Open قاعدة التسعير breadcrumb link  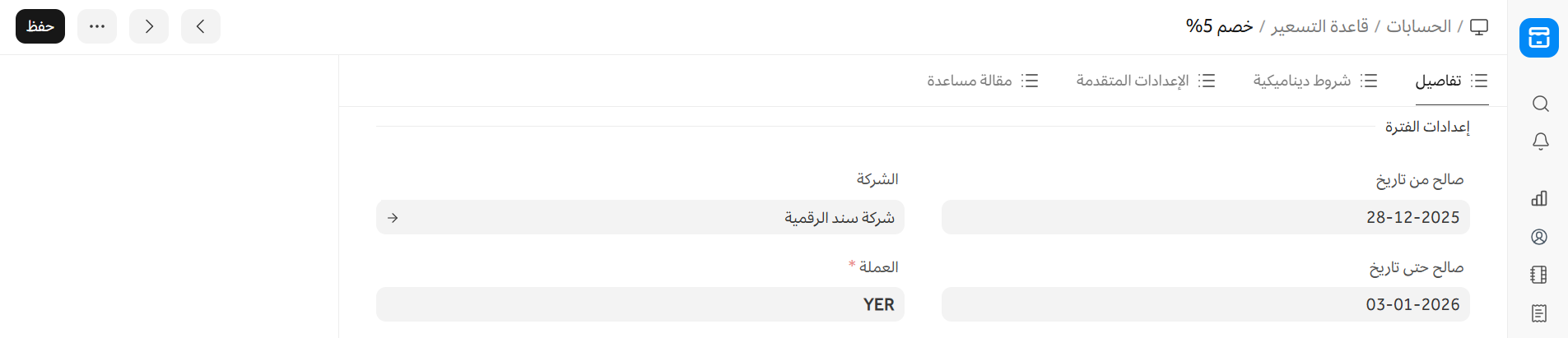[x=1319, y=26]
